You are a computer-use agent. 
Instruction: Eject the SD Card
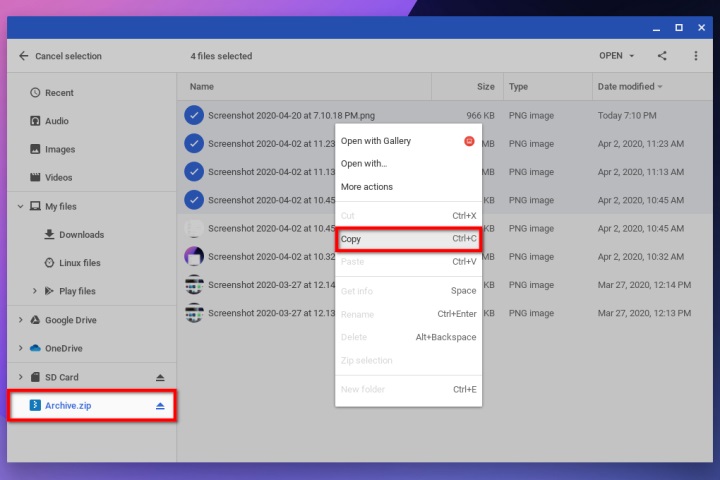[x=160, y=378]
